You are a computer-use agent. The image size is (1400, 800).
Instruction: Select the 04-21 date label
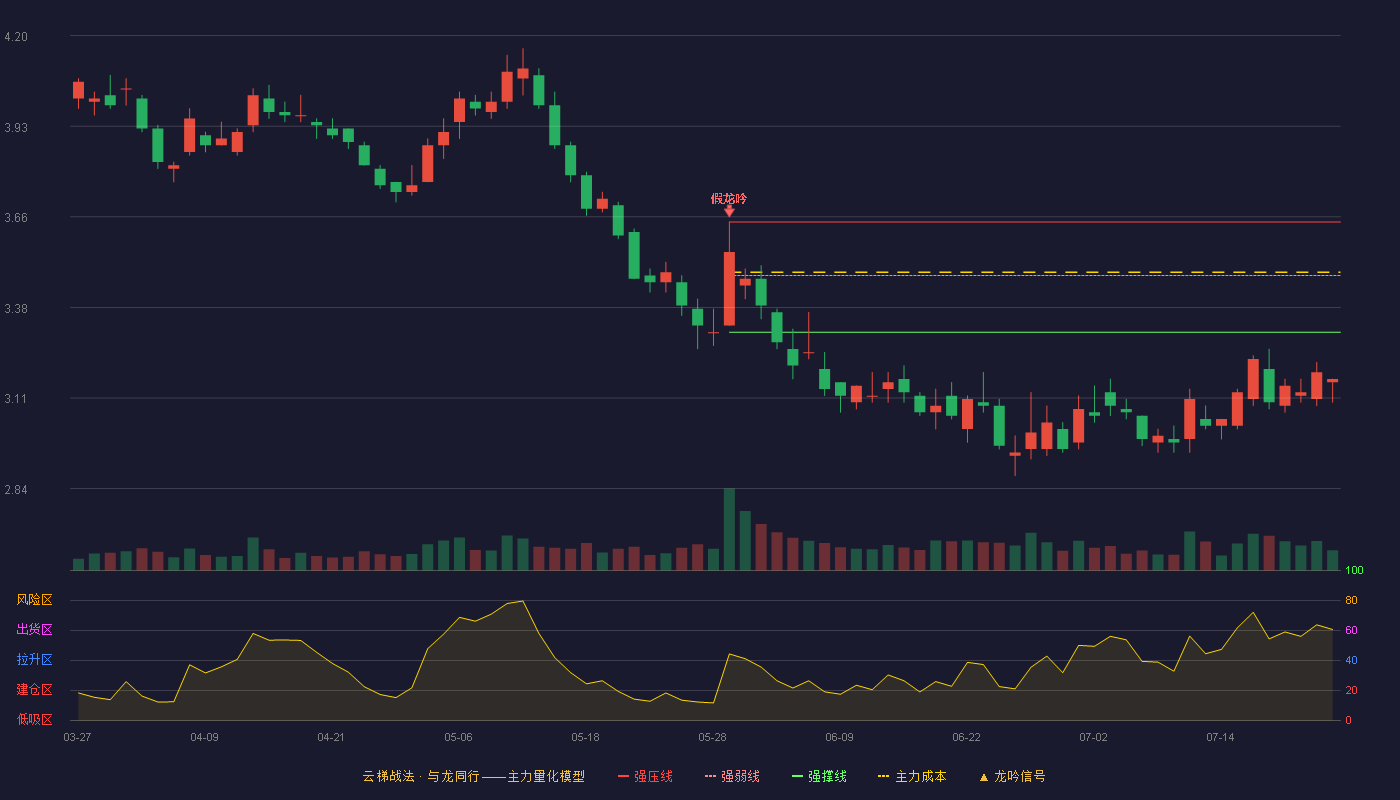coord(331,737)
